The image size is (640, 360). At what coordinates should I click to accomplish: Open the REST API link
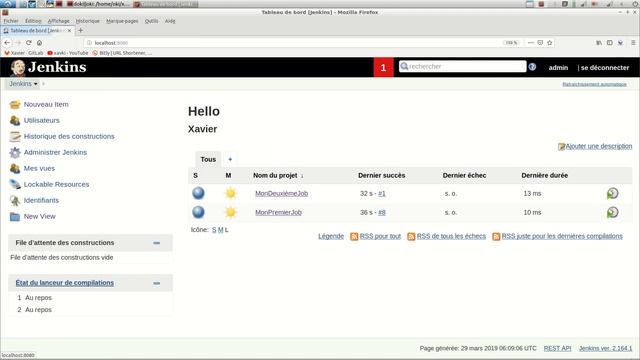point(557,348)
